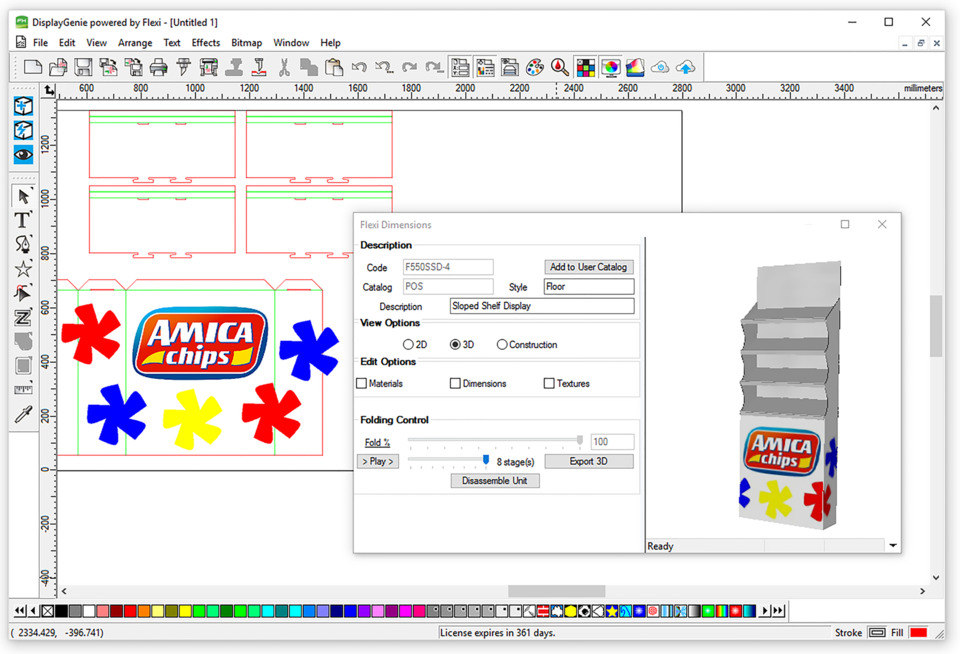Enable the Materials checkbox
The width and height of the screenshot is (960, 654).
pos(362,384)
